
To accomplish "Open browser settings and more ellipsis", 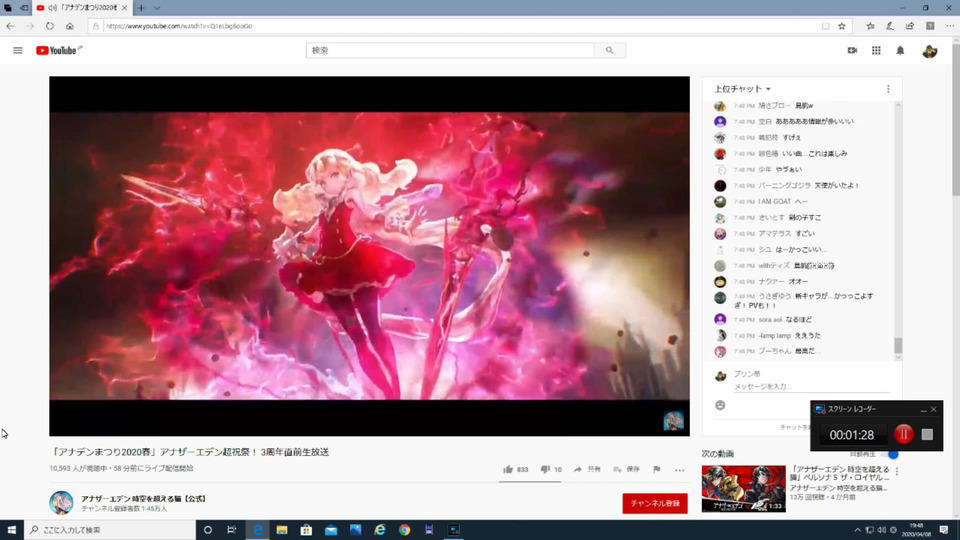I will [x=950, y=26].
